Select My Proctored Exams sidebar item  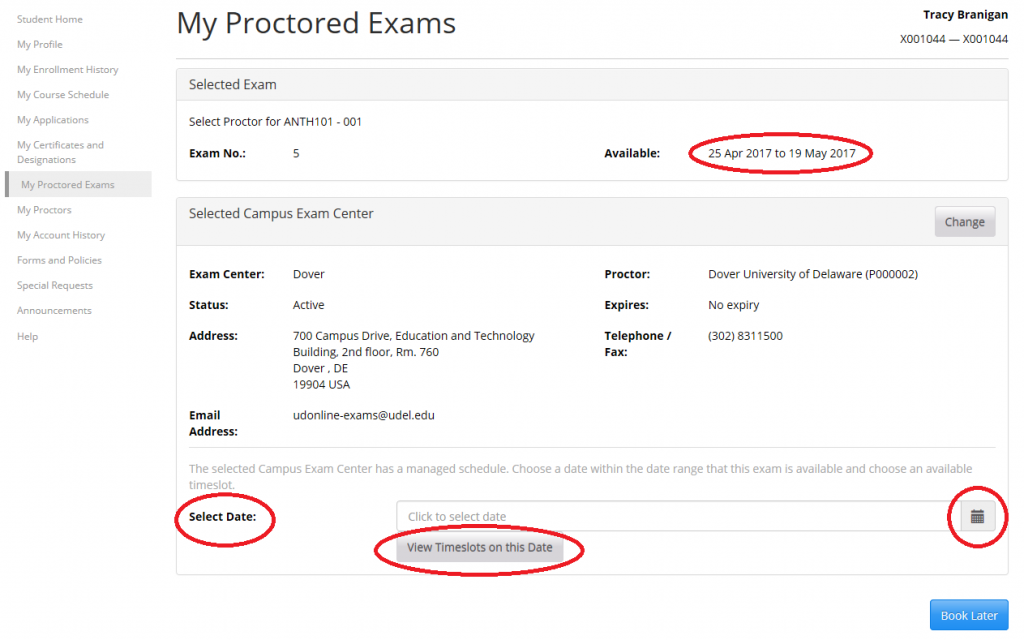pyautogui.click(x=68, y=185)
